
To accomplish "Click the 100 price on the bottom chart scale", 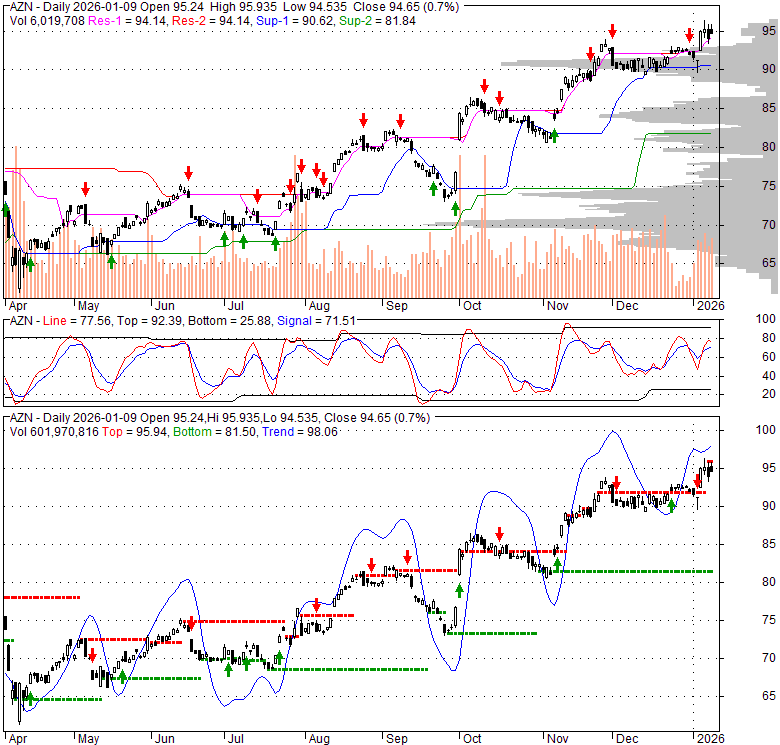I will point(766,430).
